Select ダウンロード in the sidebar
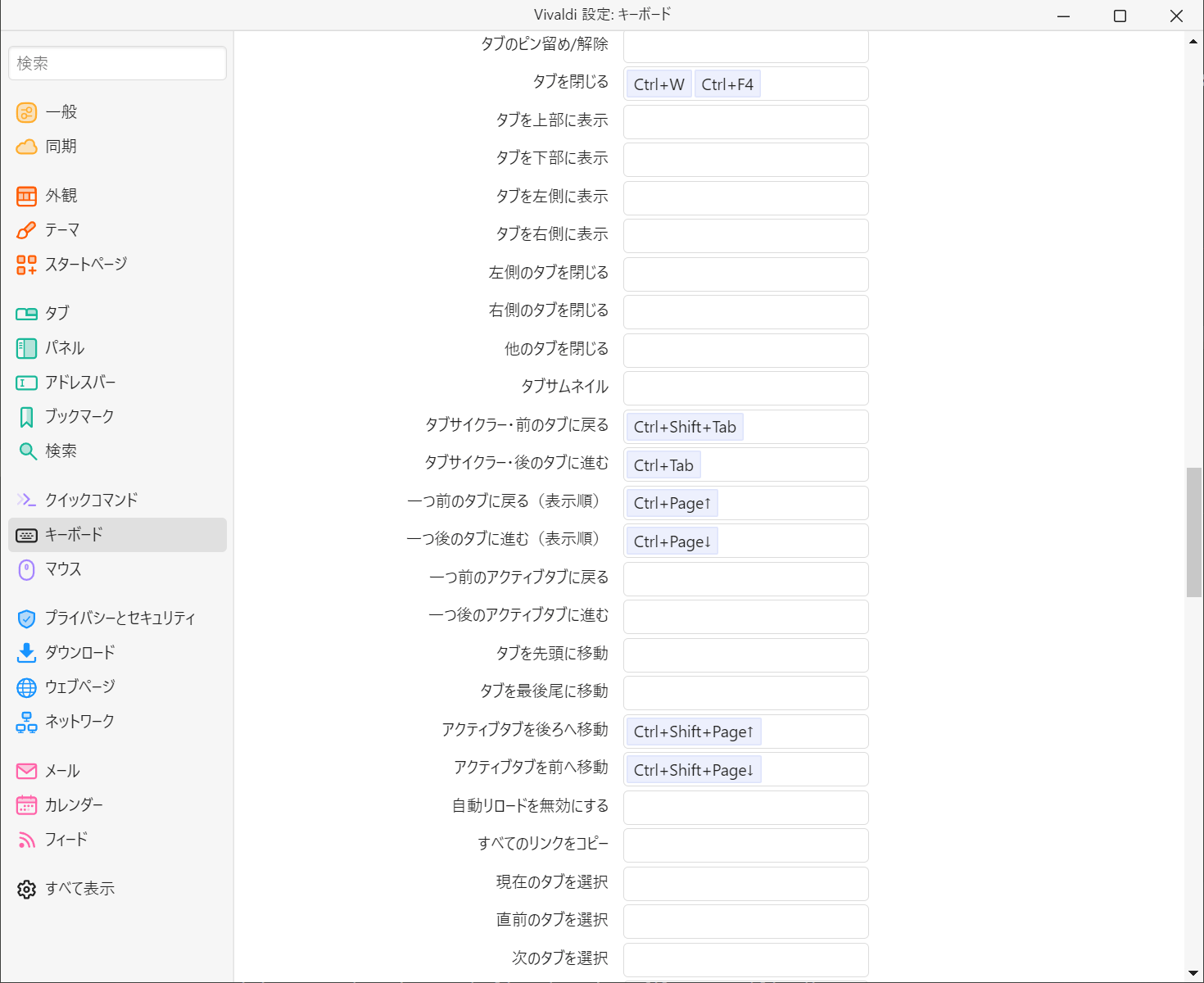The height and width of the screenshot is (983, 1204). click(80, 653)
